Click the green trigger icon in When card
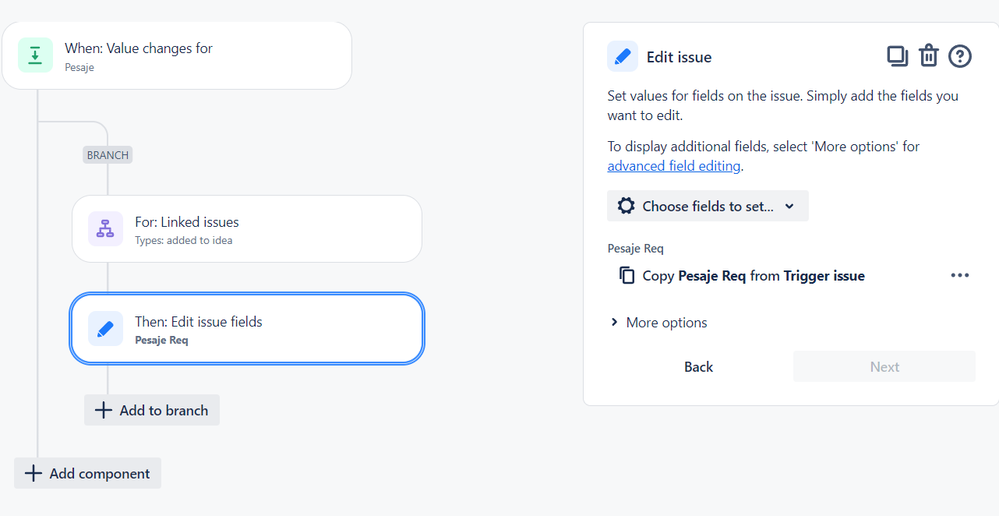Viewport: 999px width, 516px height. 35,55
